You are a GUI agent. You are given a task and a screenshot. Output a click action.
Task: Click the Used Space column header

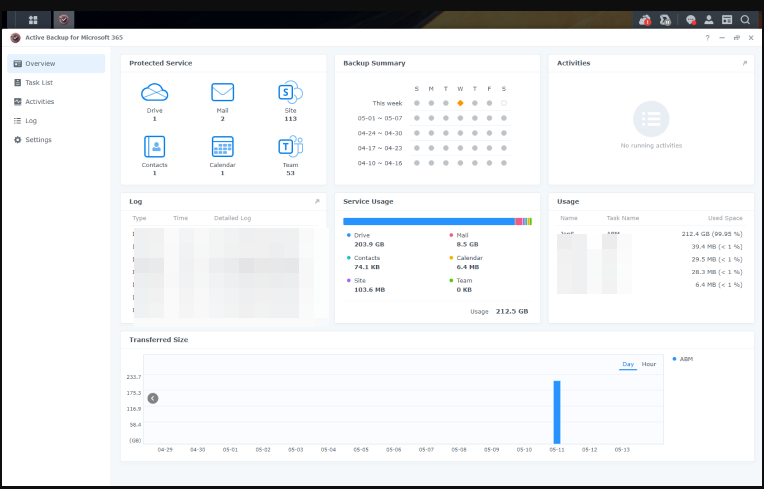pos(725,218)
